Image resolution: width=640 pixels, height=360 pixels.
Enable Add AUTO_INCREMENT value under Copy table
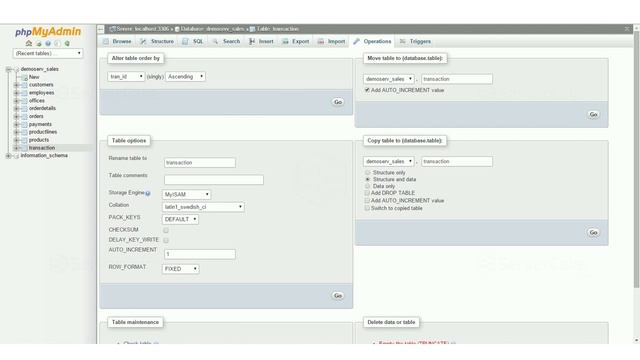367,200
